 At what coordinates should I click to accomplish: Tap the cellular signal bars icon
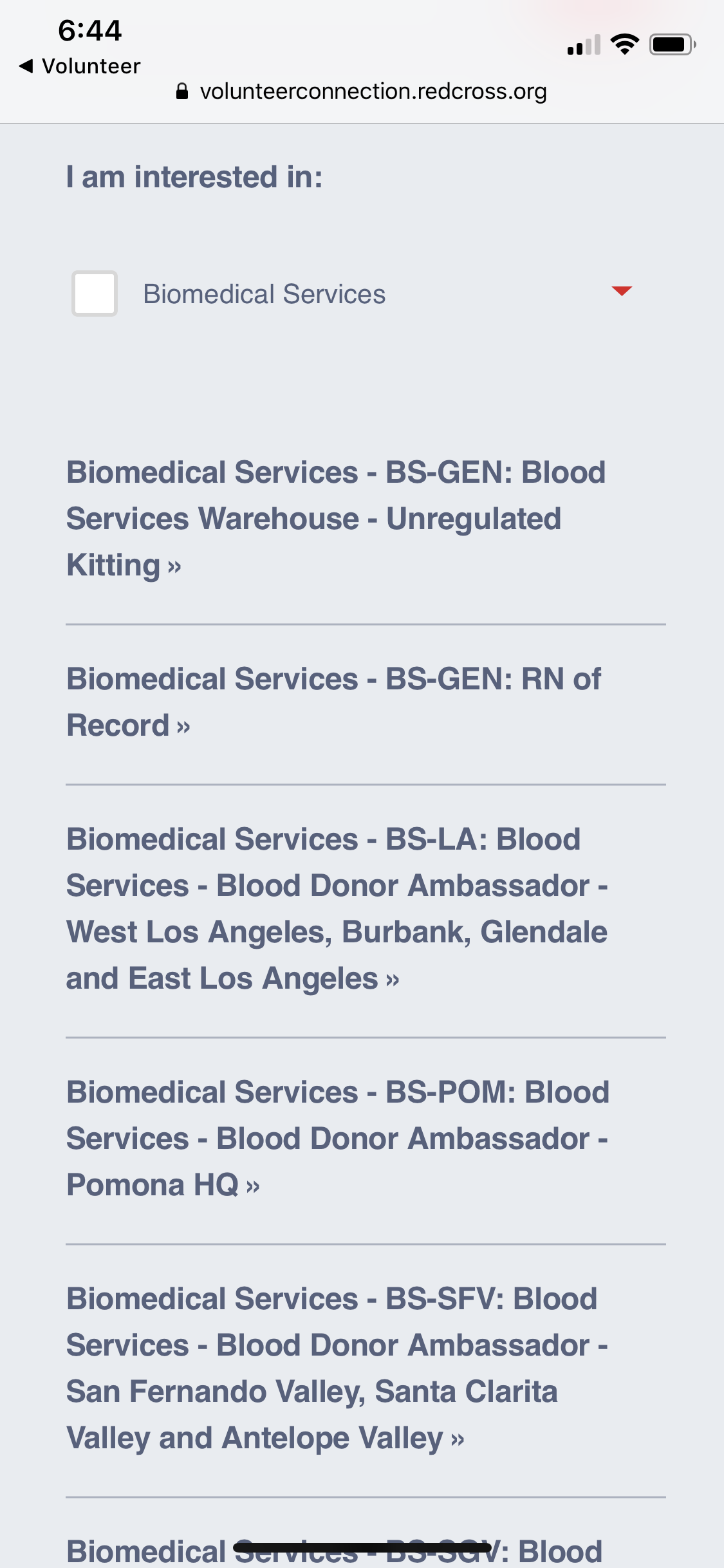click(x=584, y=45)
